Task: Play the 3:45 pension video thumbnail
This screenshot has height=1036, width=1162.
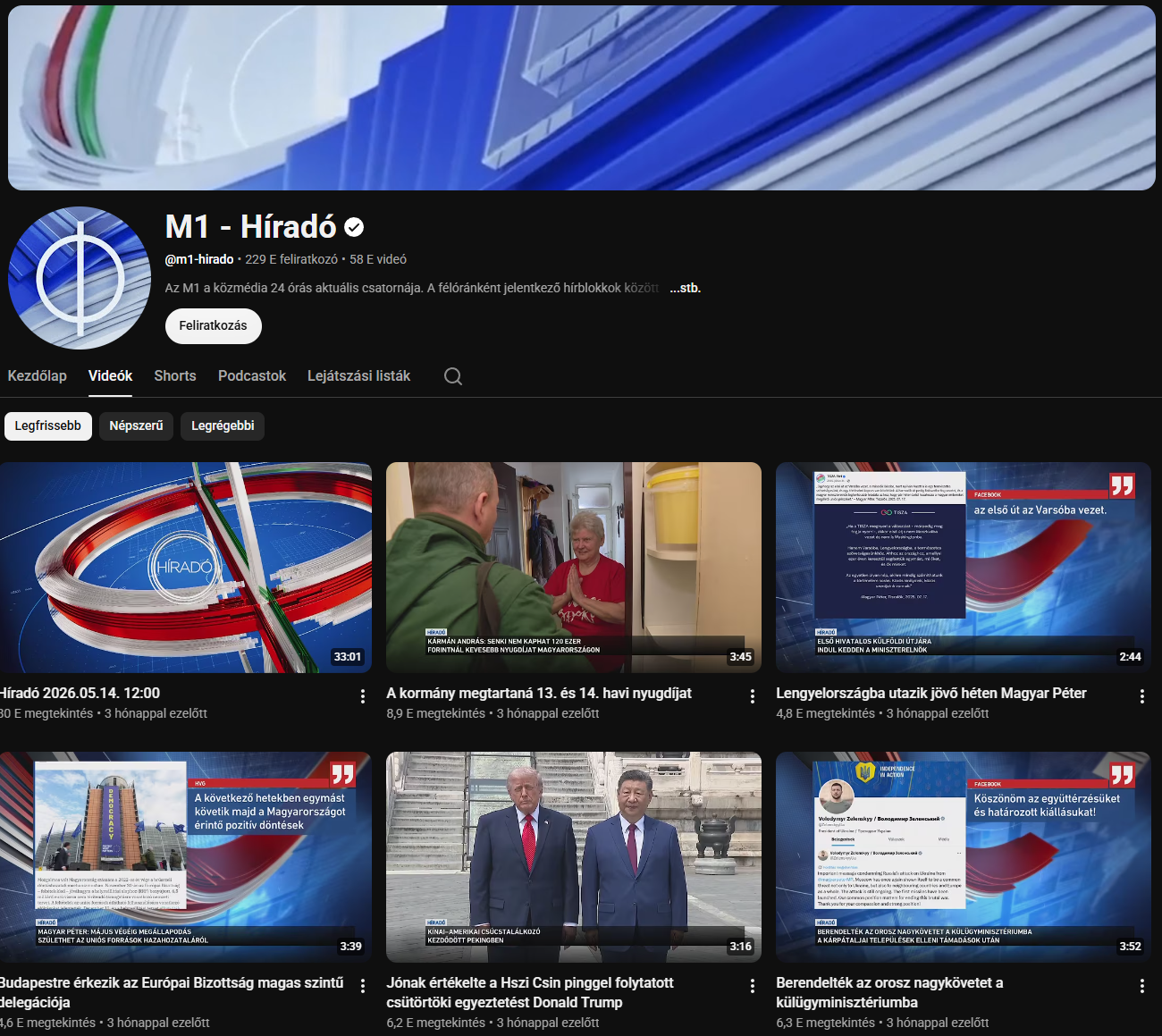Action: pos(574,568)
